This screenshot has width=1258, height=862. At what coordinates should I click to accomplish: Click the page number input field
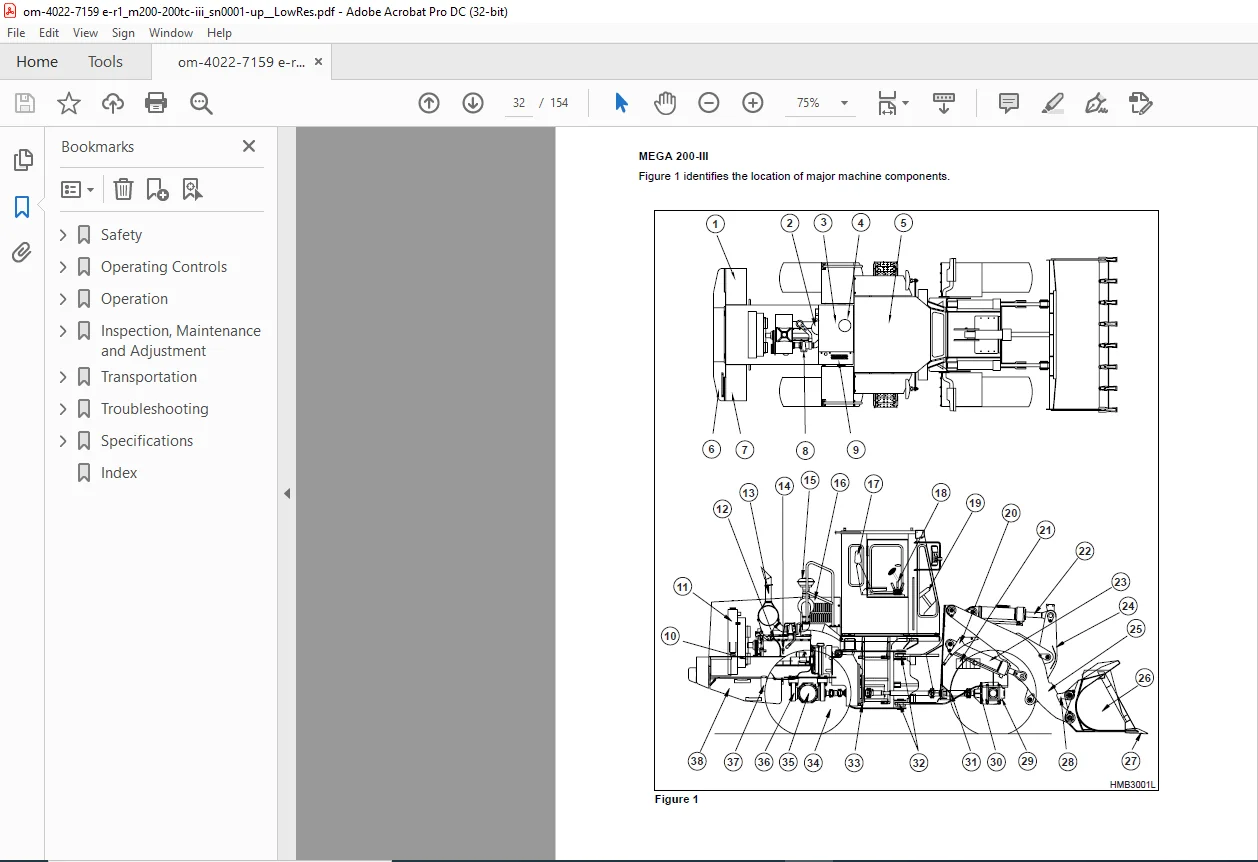(519, 103)
